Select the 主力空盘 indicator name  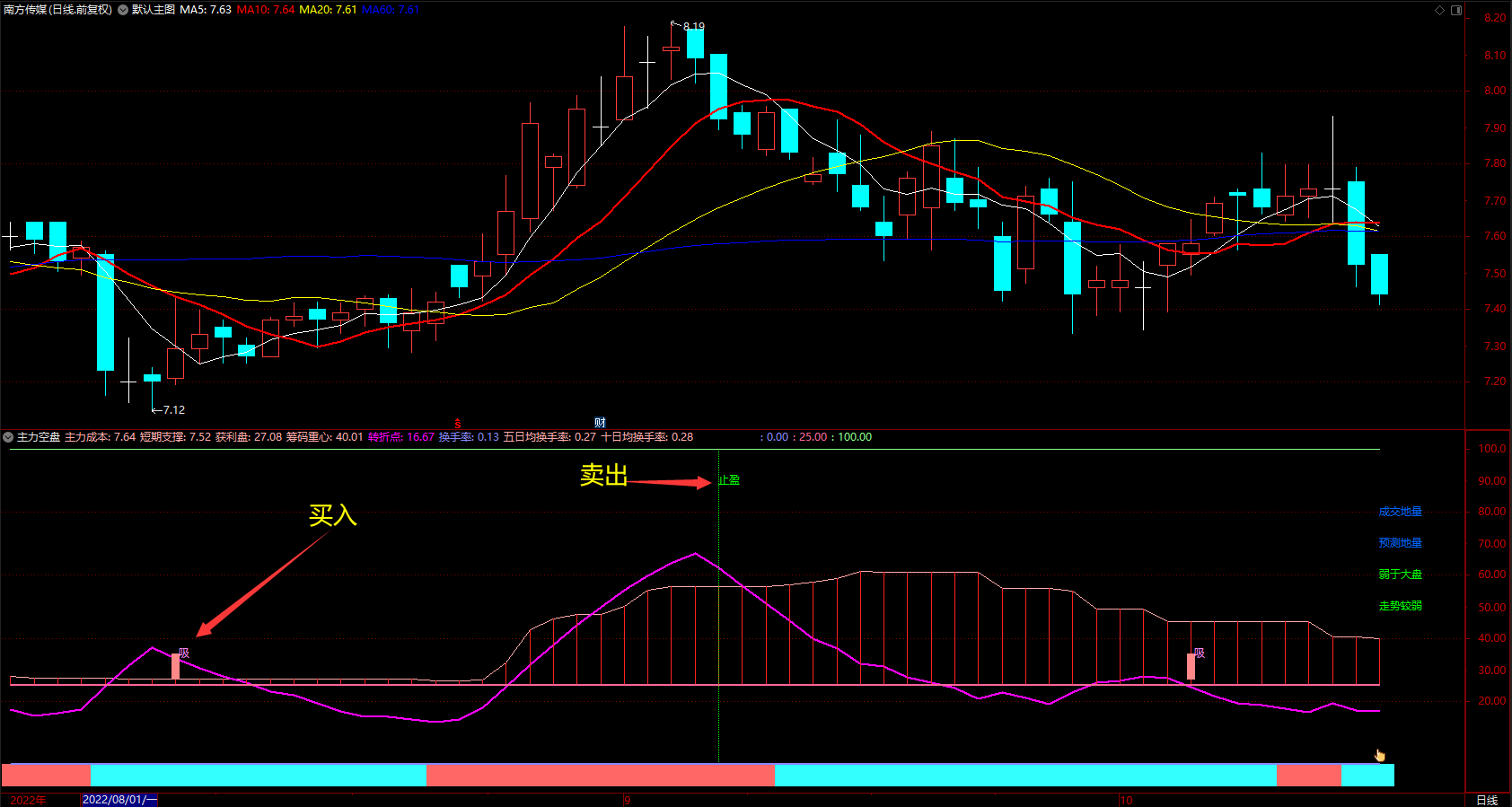pyautogui.click(x=39, y=437)
